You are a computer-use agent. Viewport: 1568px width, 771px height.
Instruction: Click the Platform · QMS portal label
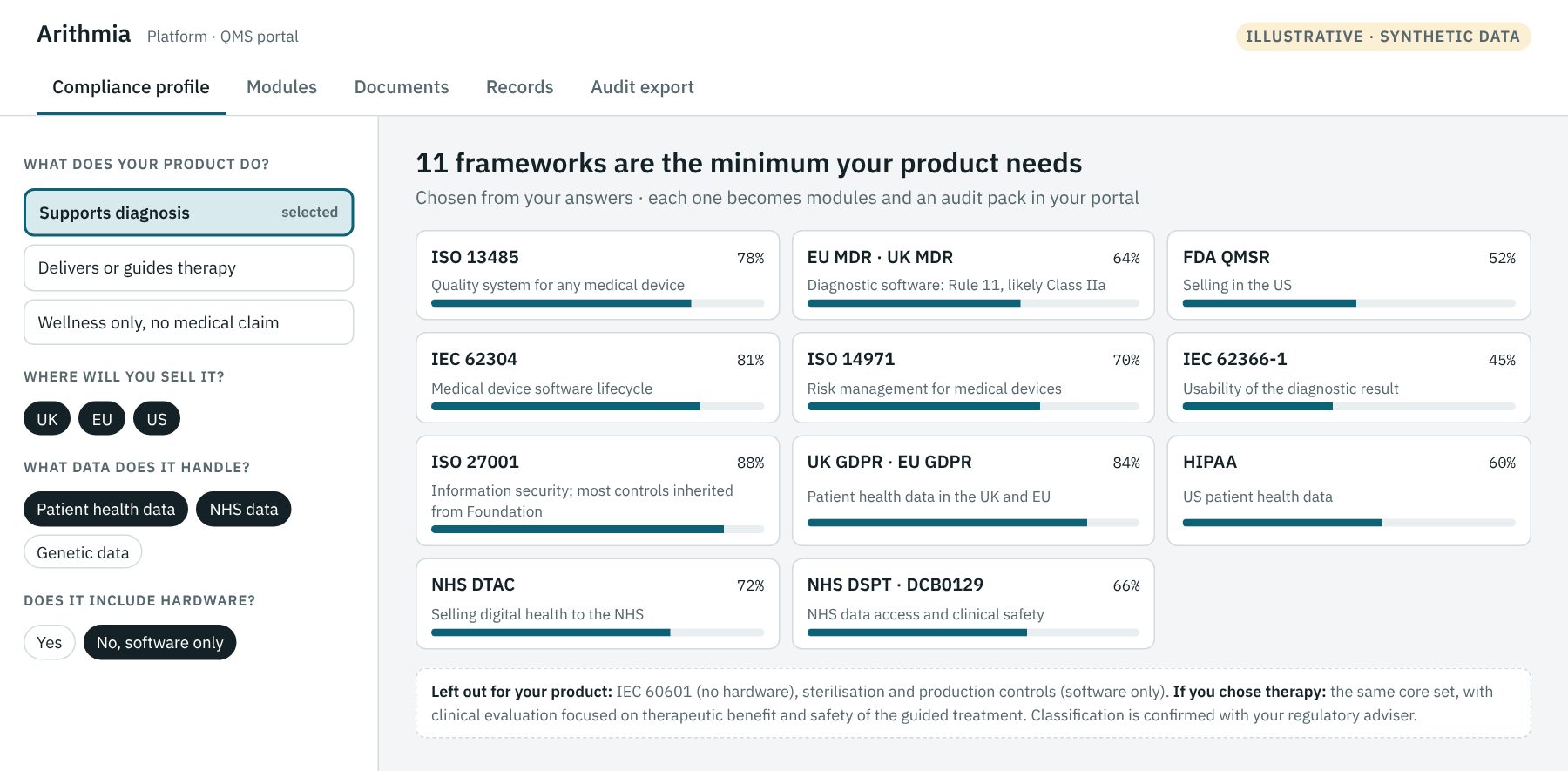pyautogui.click(x=222, y=37)
